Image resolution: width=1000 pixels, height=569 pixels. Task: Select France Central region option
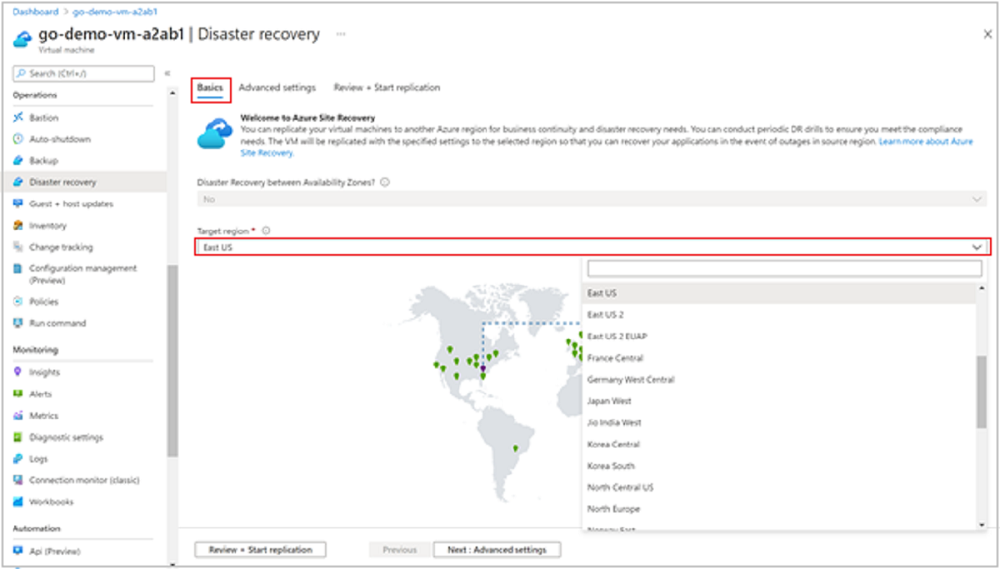pos(779,358)
